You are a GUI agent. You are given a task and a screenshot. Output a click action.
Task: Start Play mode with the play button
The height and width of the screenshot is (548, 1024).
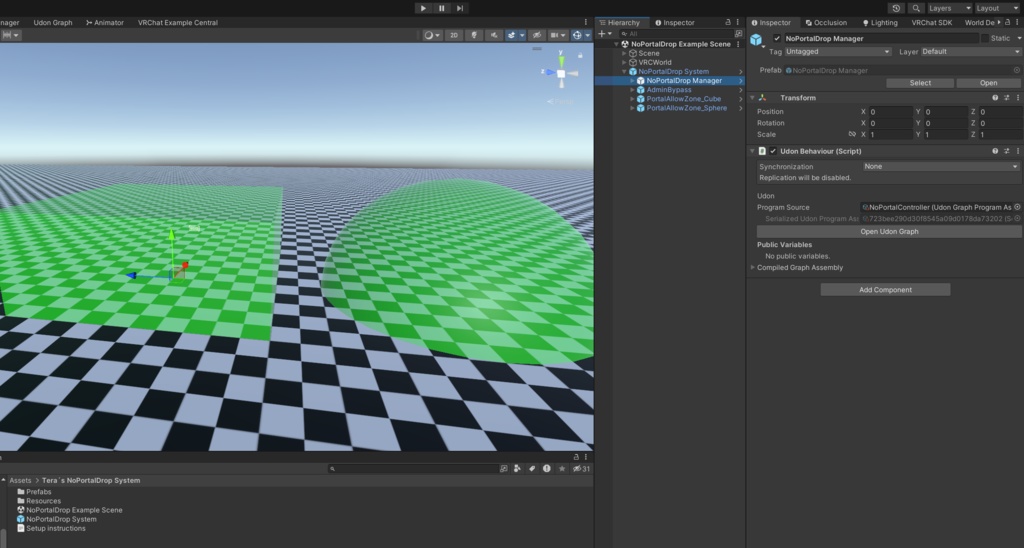click(x=423, y=8)
